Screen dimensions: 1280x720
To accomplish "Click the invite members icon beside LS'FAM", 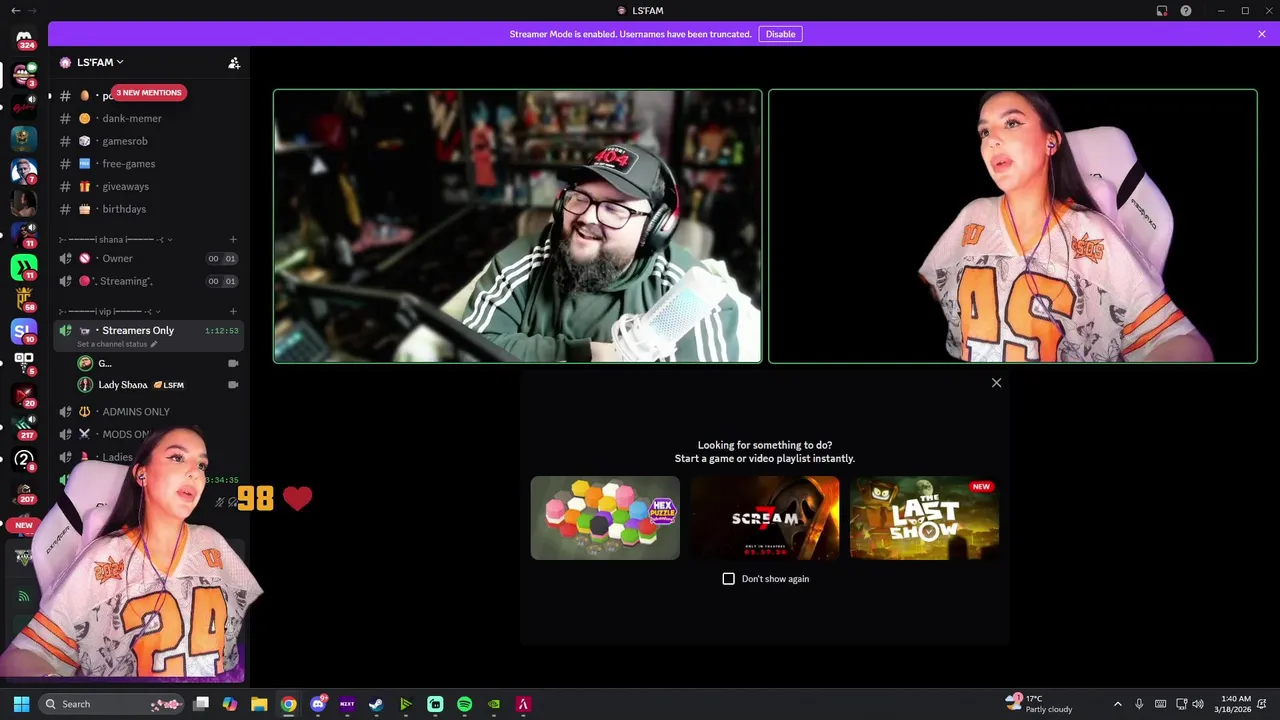I will click(x=234, y=63).
